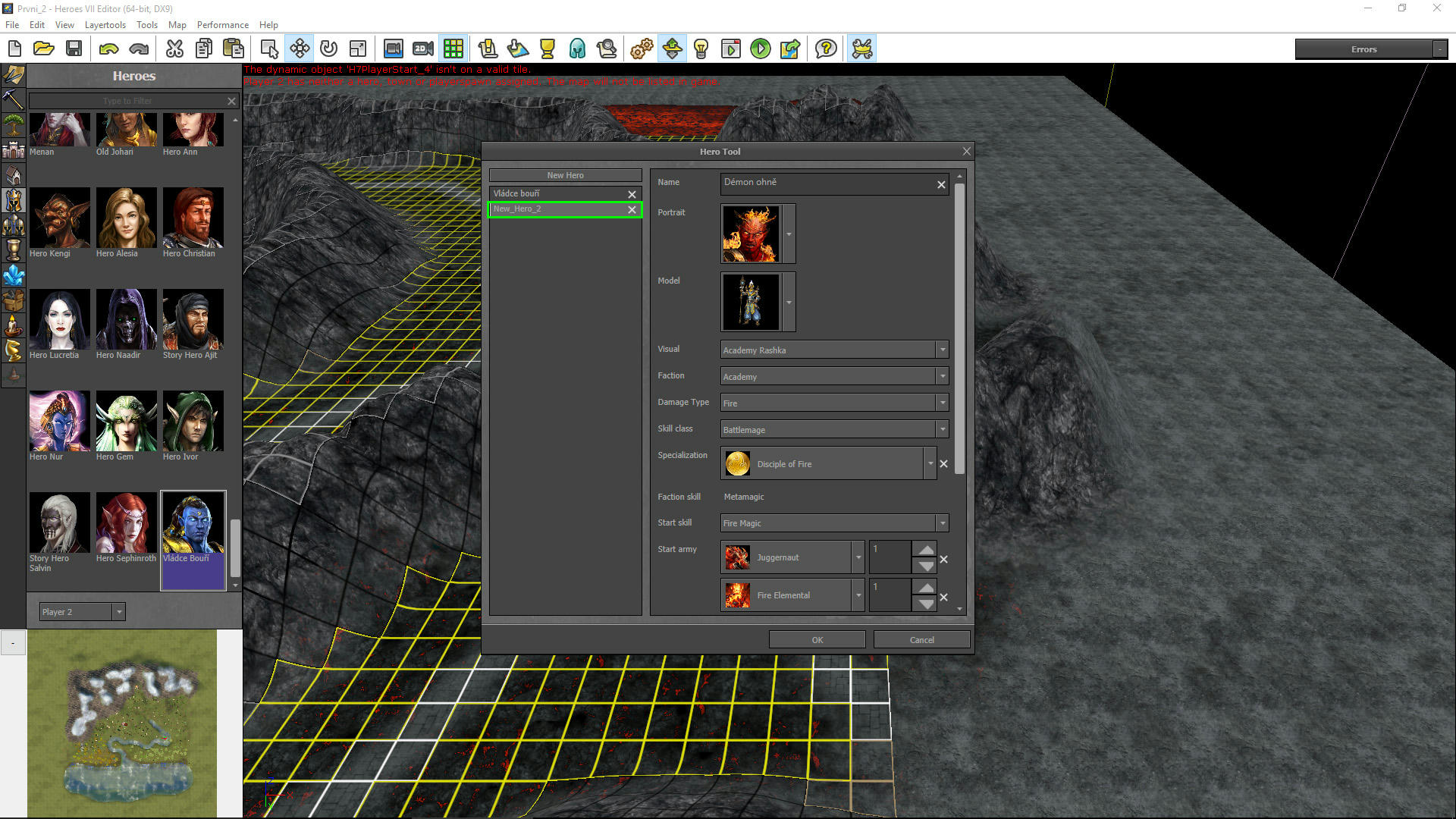Open the Hero Tool helmet toolbar icon
This screenshot has width=1456, height=819.
578,49
